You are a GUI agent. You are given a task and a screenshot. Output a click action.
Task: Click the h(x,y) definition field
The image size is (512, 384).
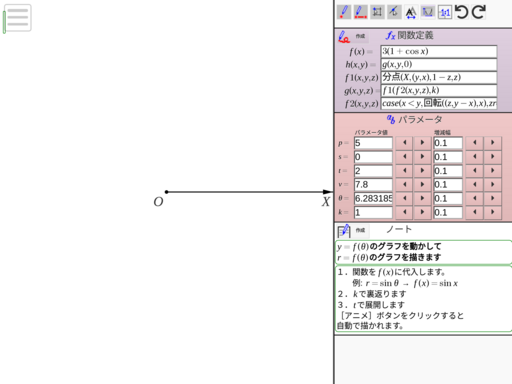439,64
